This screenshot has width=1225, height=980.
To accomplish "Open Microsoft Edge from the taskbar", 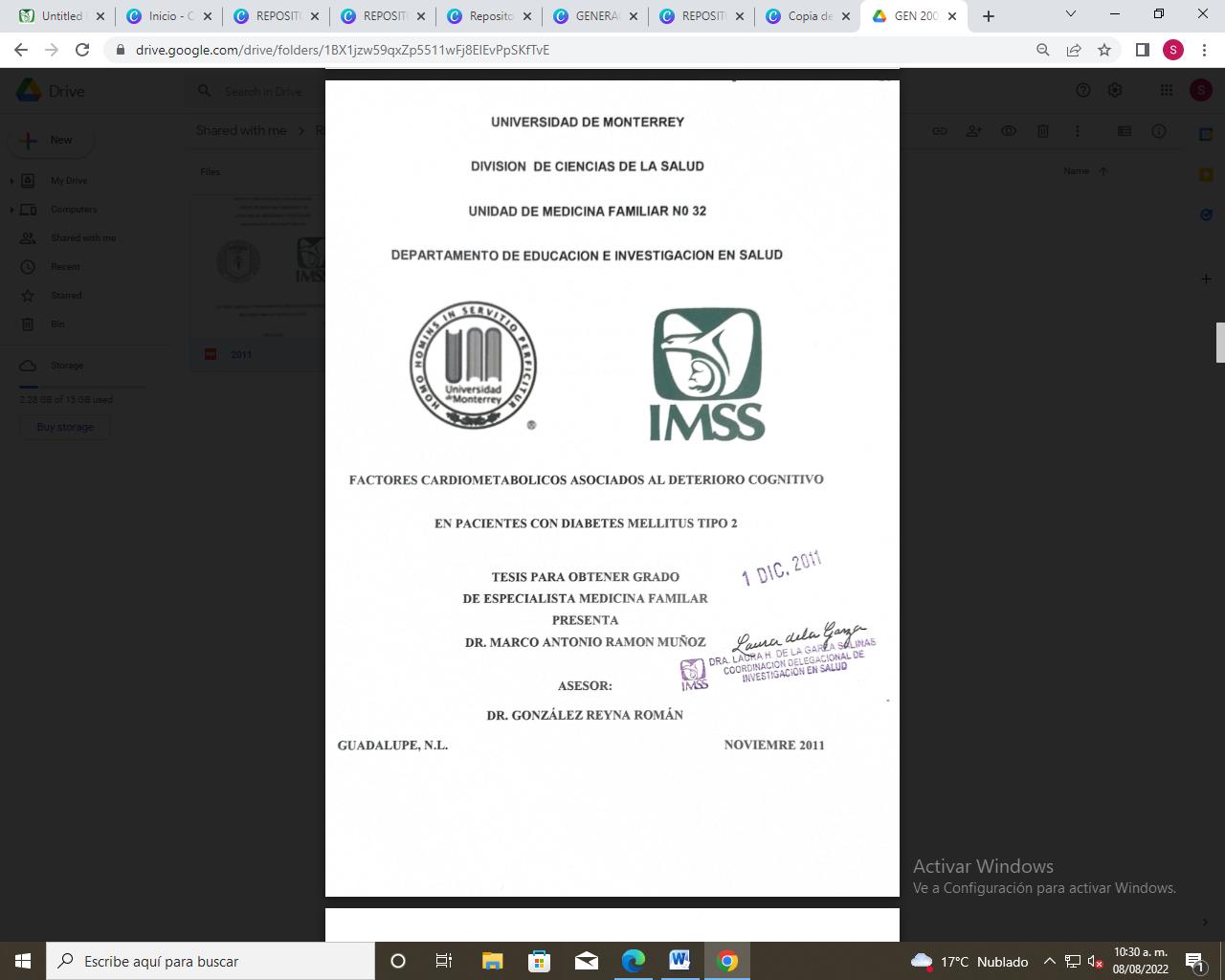I will (633, 961).
